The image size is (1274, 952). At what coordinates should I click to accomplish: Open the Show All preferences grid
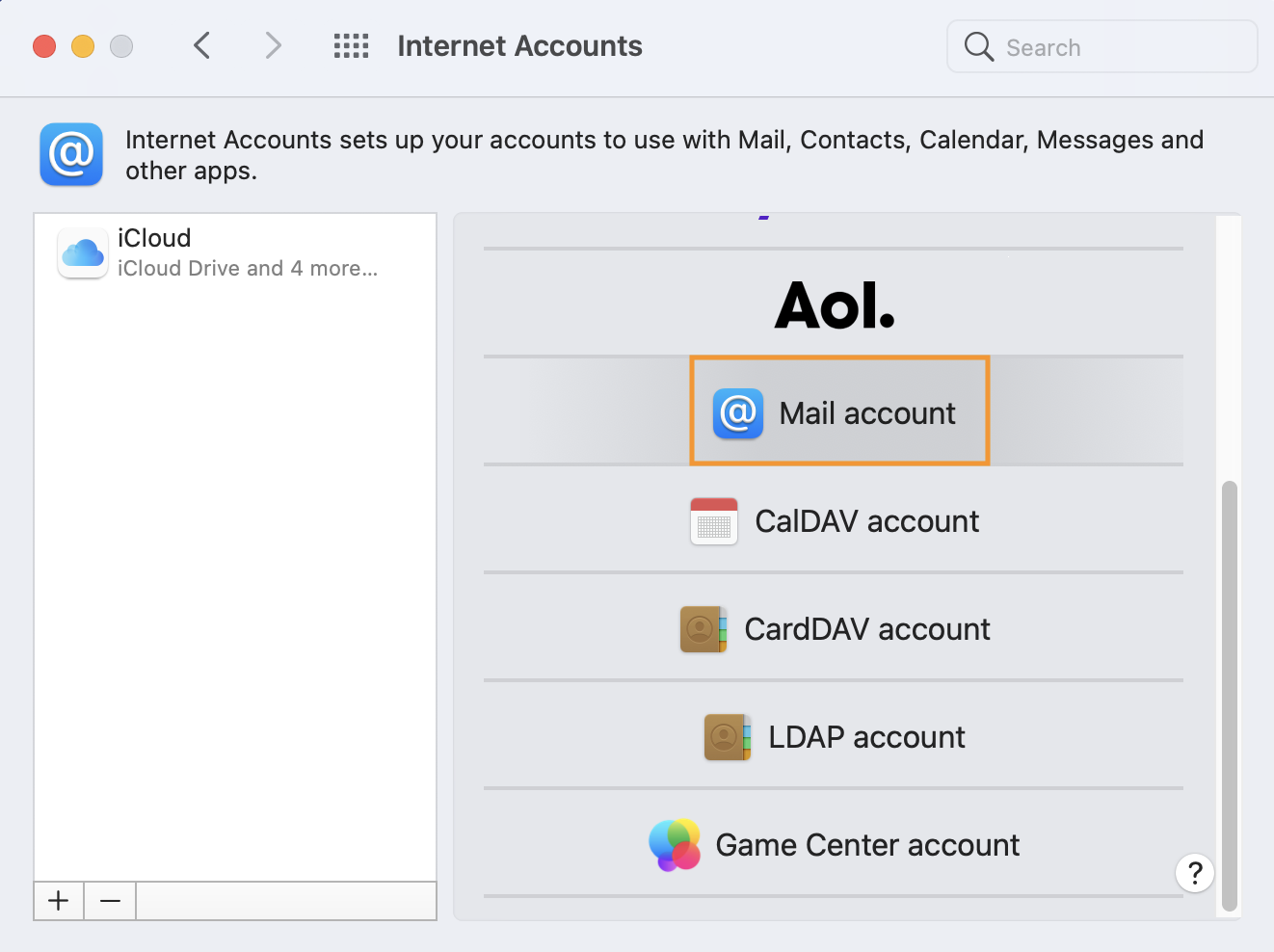tap(351, 46)
